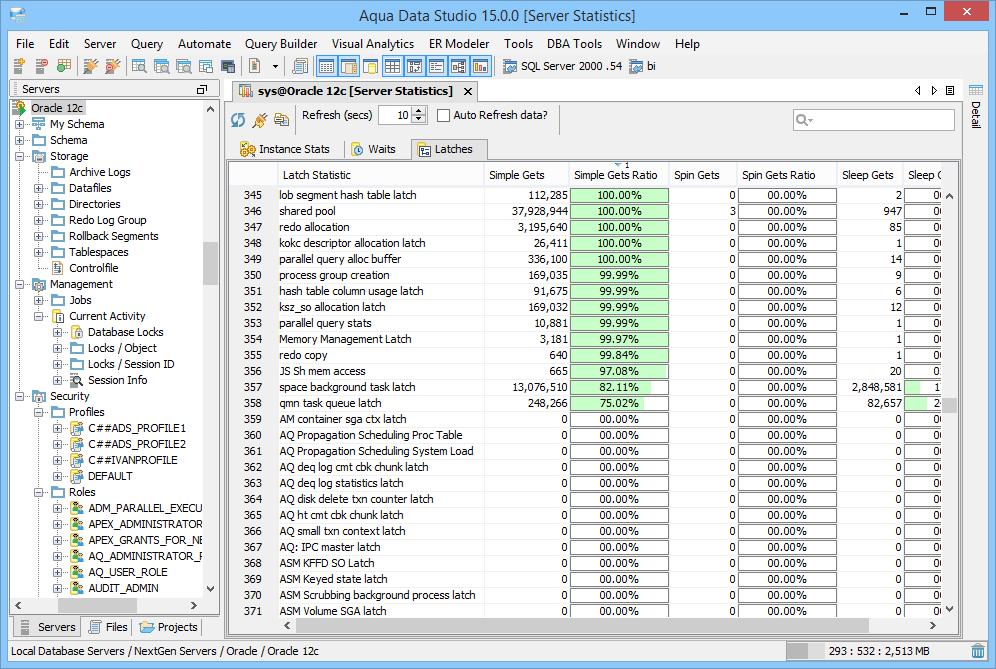Toggle the plain table grid layout button

click(393, 66)
